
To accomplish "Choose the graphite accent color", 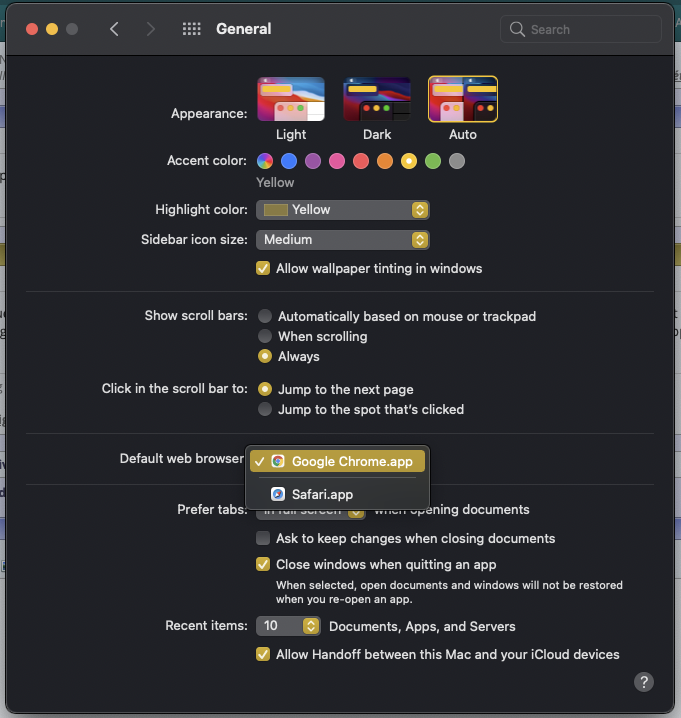I will click(457, 161).
